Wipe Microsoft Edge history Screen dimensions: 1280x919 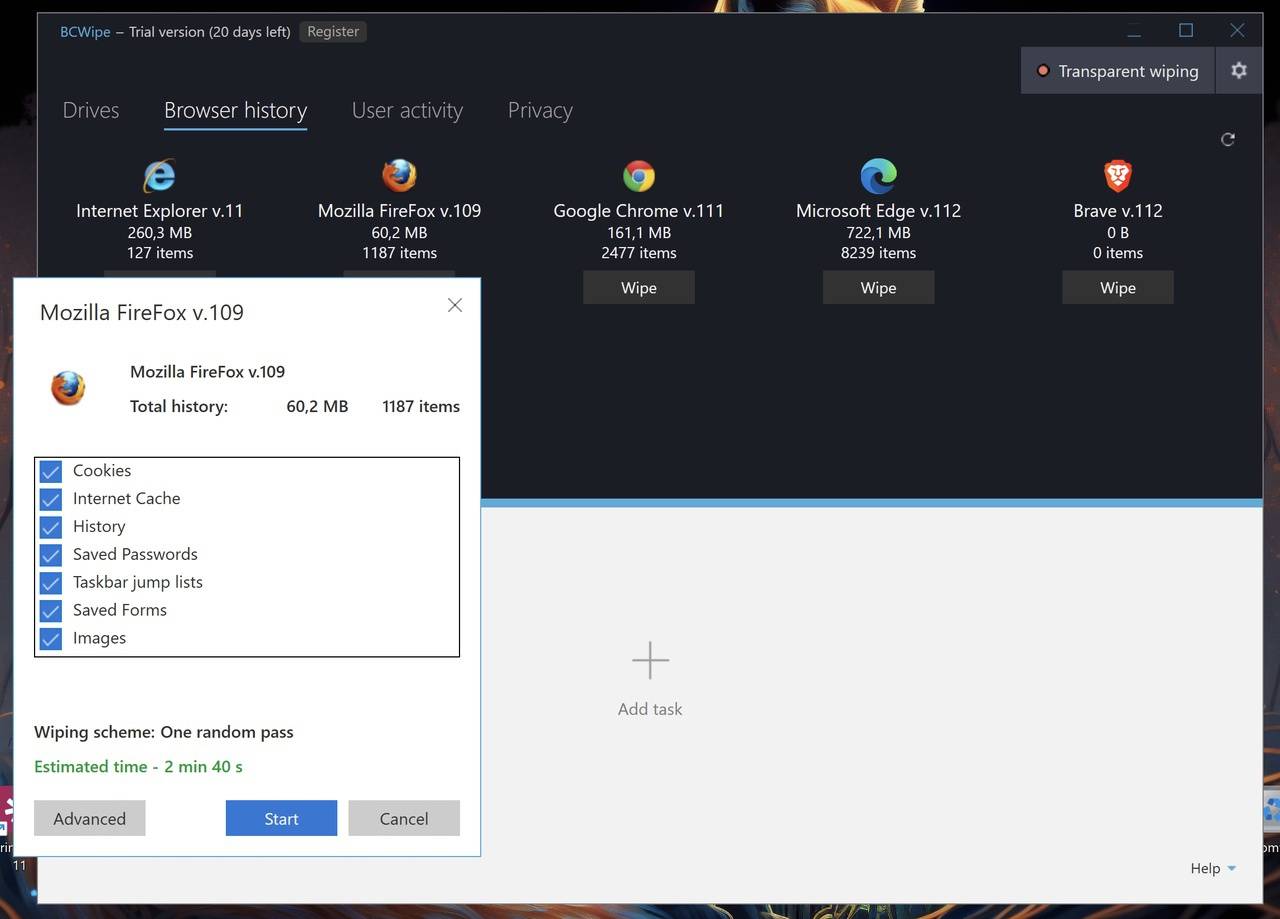(878, 288)
